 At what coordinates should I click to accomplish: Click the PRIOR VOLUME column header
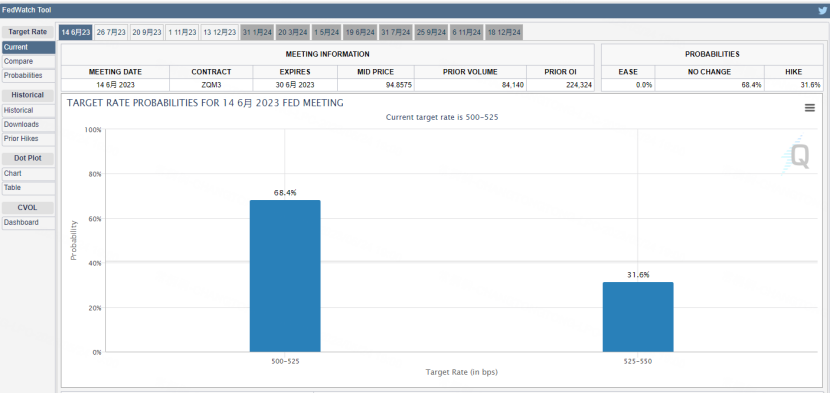(470, 72)
